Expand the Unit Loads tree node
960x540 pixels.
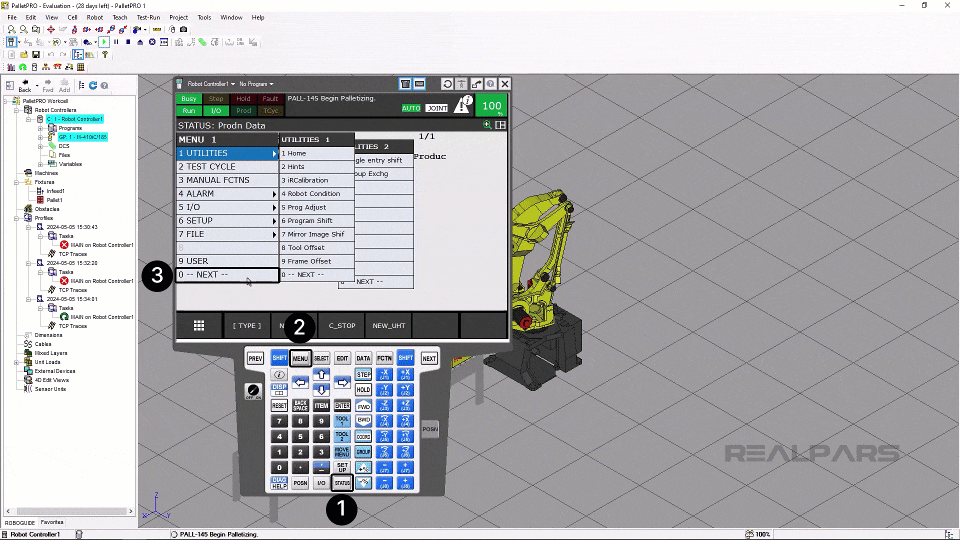(x=17, y=362)
